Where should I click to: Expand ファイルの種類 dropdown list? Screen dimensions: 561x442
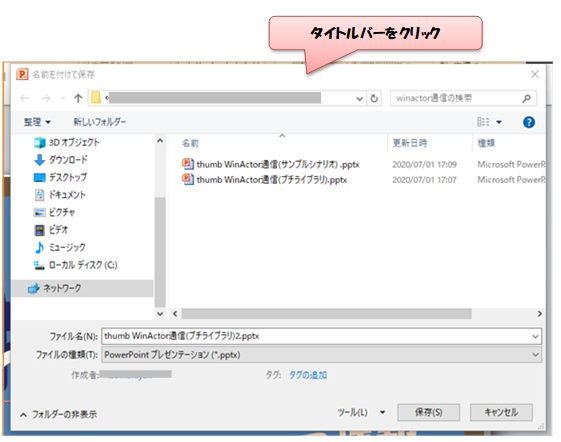pyautogui.click(x=535, y=355)
